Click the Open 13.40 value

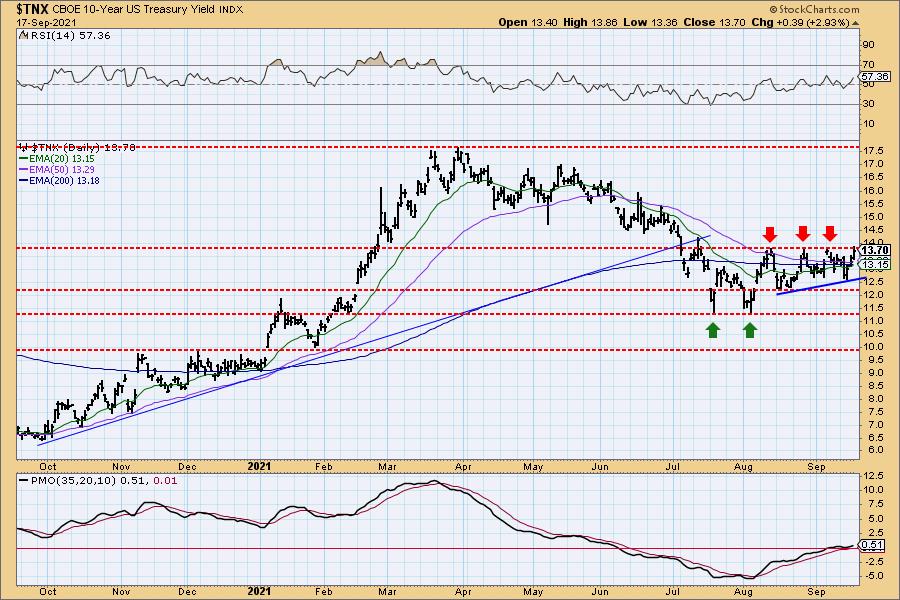point(528,22)
